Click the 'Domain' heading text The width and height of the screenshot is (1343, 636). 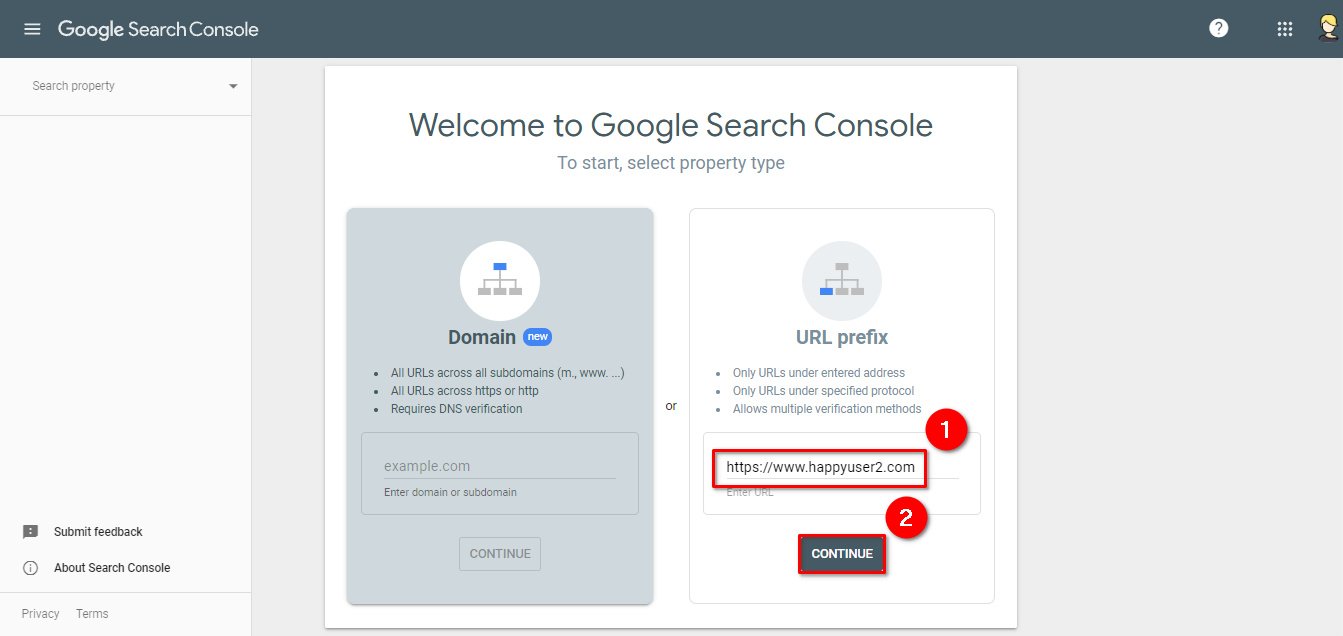(482, 337)
